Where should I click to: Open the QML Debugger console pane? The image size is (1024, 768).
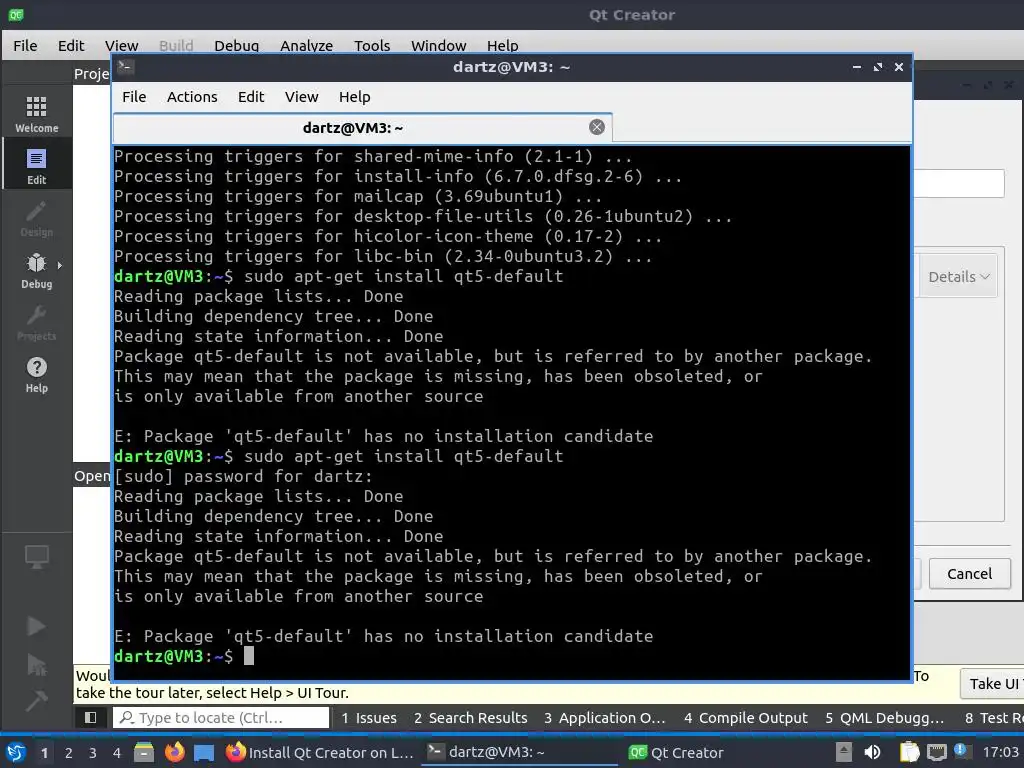click(884, 718)
